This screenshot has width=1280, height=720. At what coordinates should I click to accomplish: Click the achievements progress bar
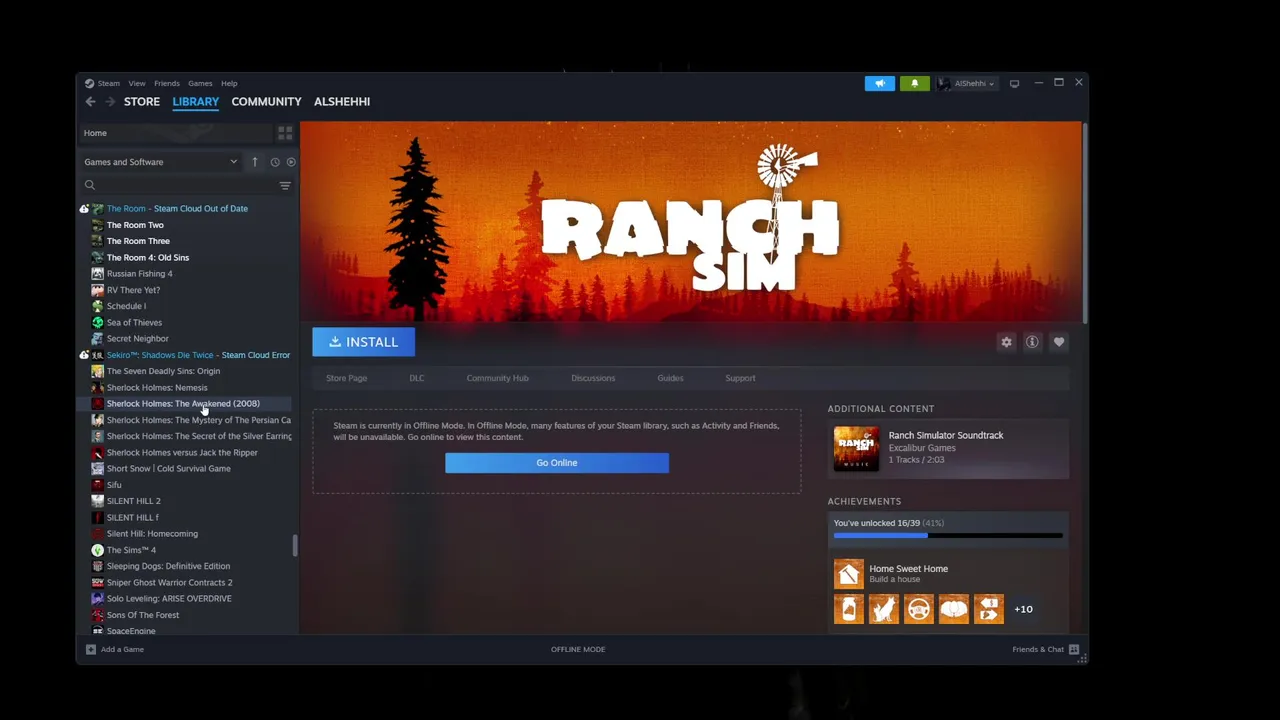(x=948, y=536)
